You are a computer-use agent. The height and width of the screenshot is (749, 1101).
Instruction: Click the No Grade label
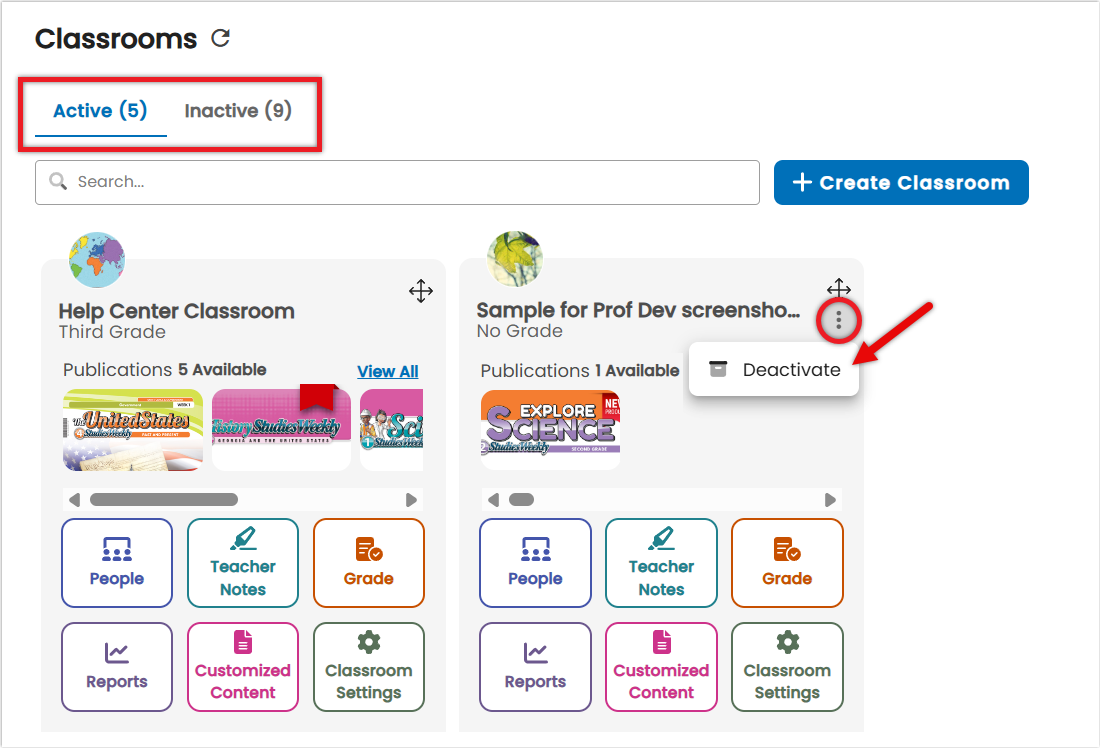click(520, 331)
